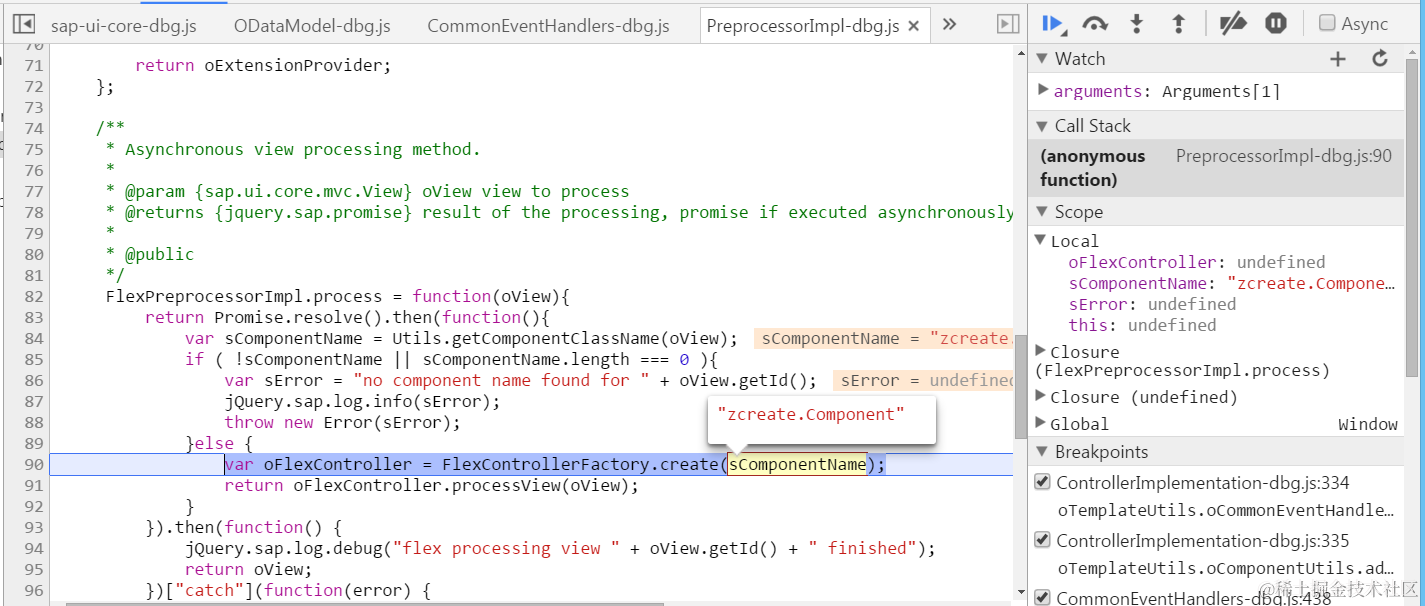Click oTemplateUtils.oComponentUtils.ad… breakpoint code text

tap(1226, 568)
